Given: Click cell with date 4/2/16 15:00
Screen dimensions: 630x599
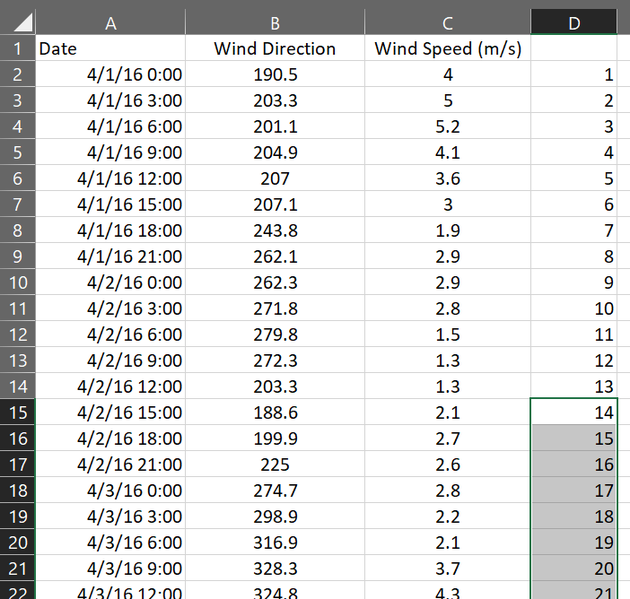Looking at the screenshot, I should tap(110, 412).
